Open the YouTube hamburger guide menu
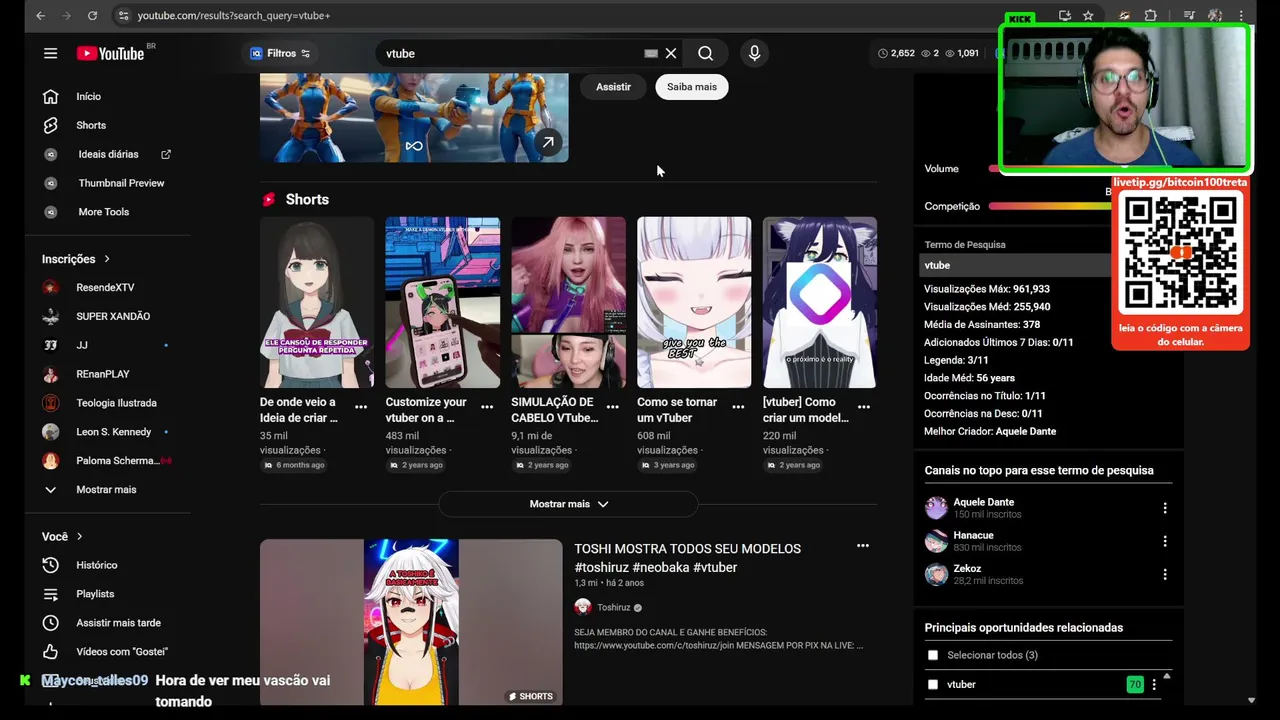 tap(50, 53)
